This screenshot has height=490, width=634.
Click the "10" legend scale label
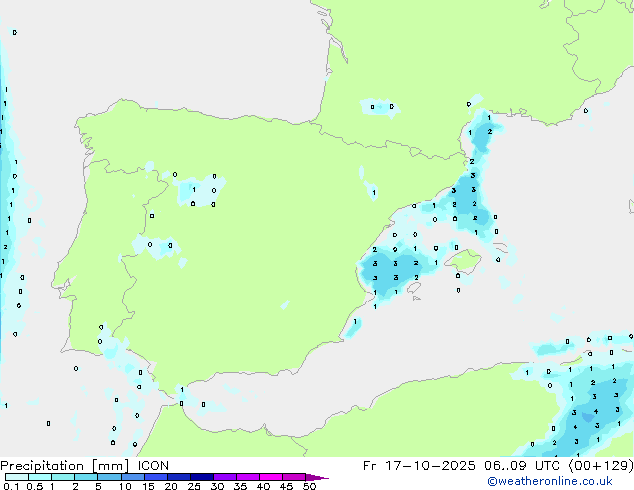click(x=125, y=486)
